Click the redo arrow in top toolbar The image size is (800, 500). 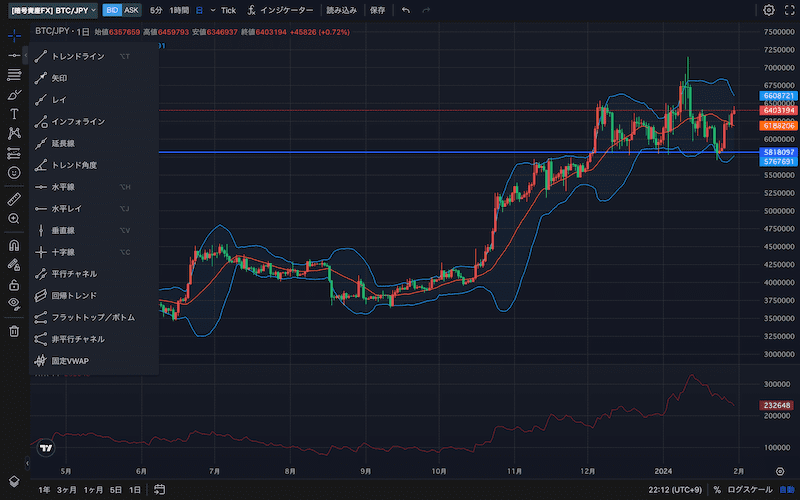(x=426, y=10)
